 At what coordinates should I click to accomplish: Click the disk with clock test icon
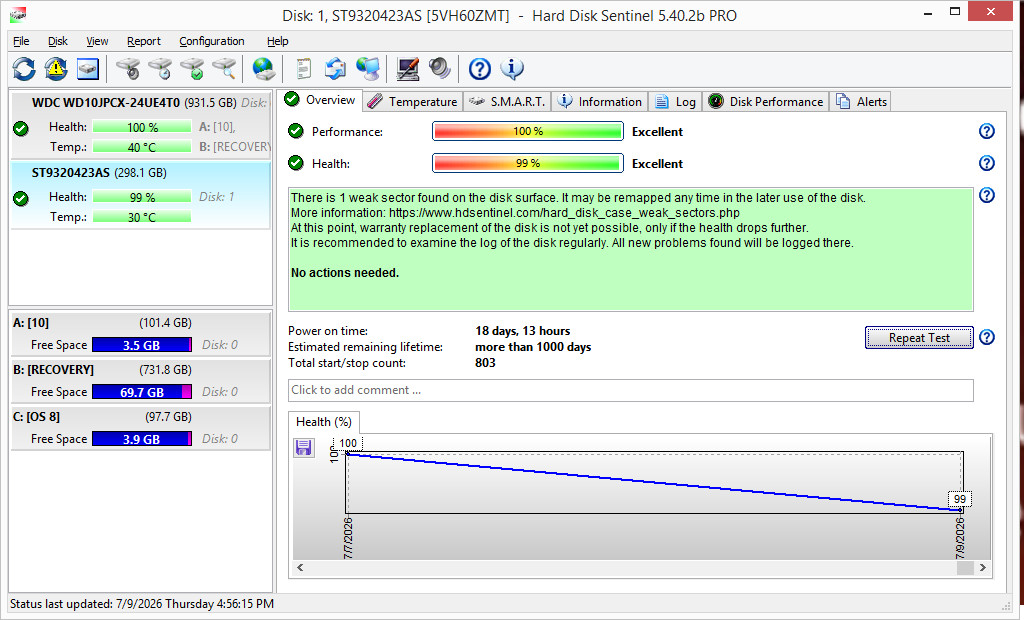point(160,69)
